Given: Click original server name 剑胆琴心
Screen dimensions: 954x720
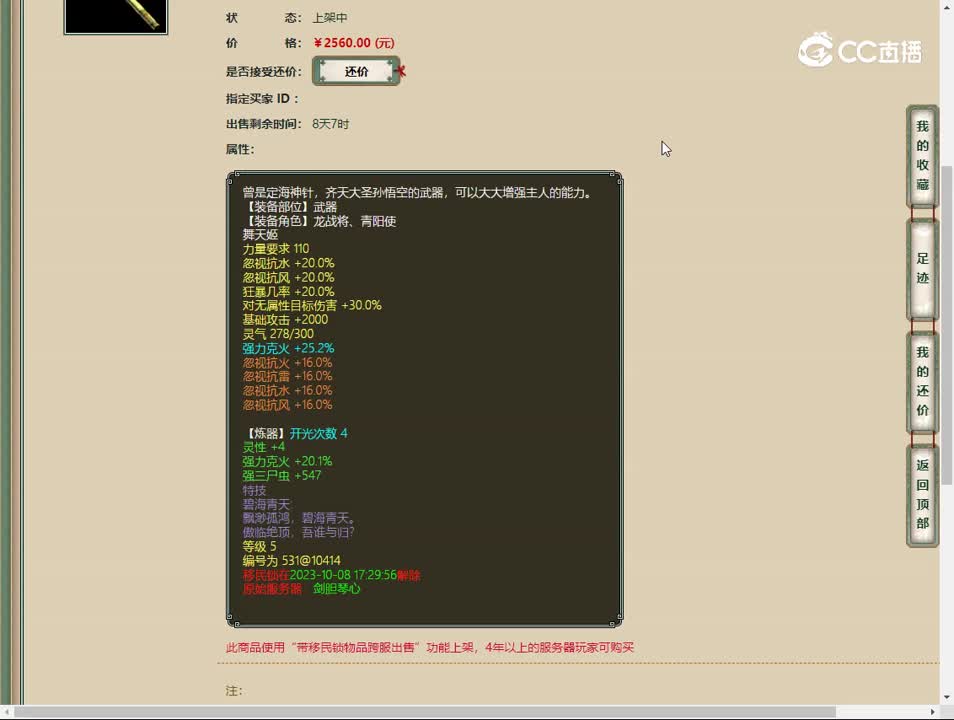Looking at the screenshot, I should [336, 589].
